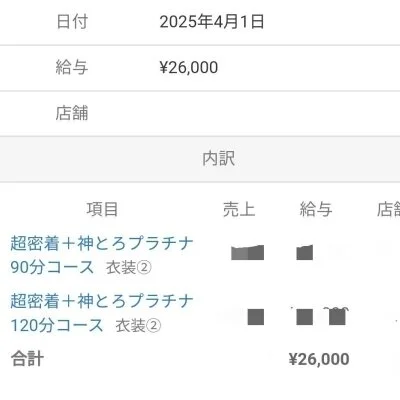Select the 衣装② tag beside 90分コース
This screenshot has height=400, width=400.
pos(129,268)
